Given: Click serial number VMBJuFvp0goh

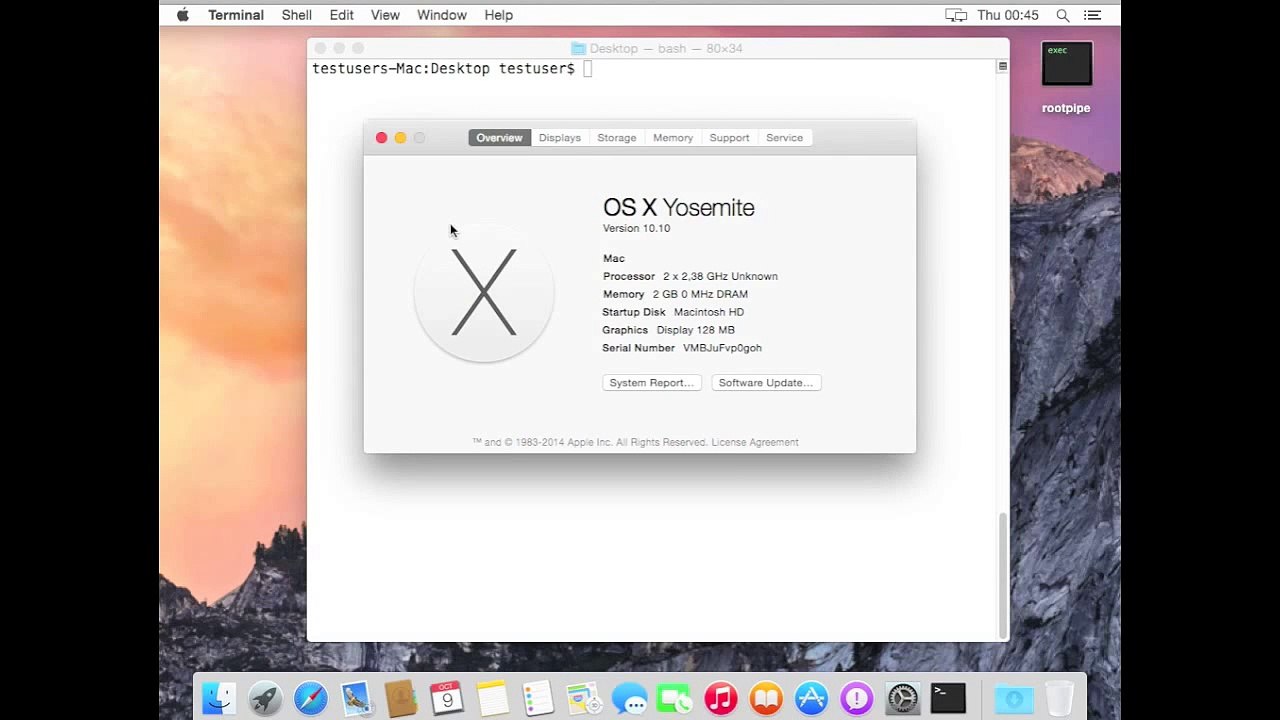Looking at the screenshot, I should coord(722,348).
